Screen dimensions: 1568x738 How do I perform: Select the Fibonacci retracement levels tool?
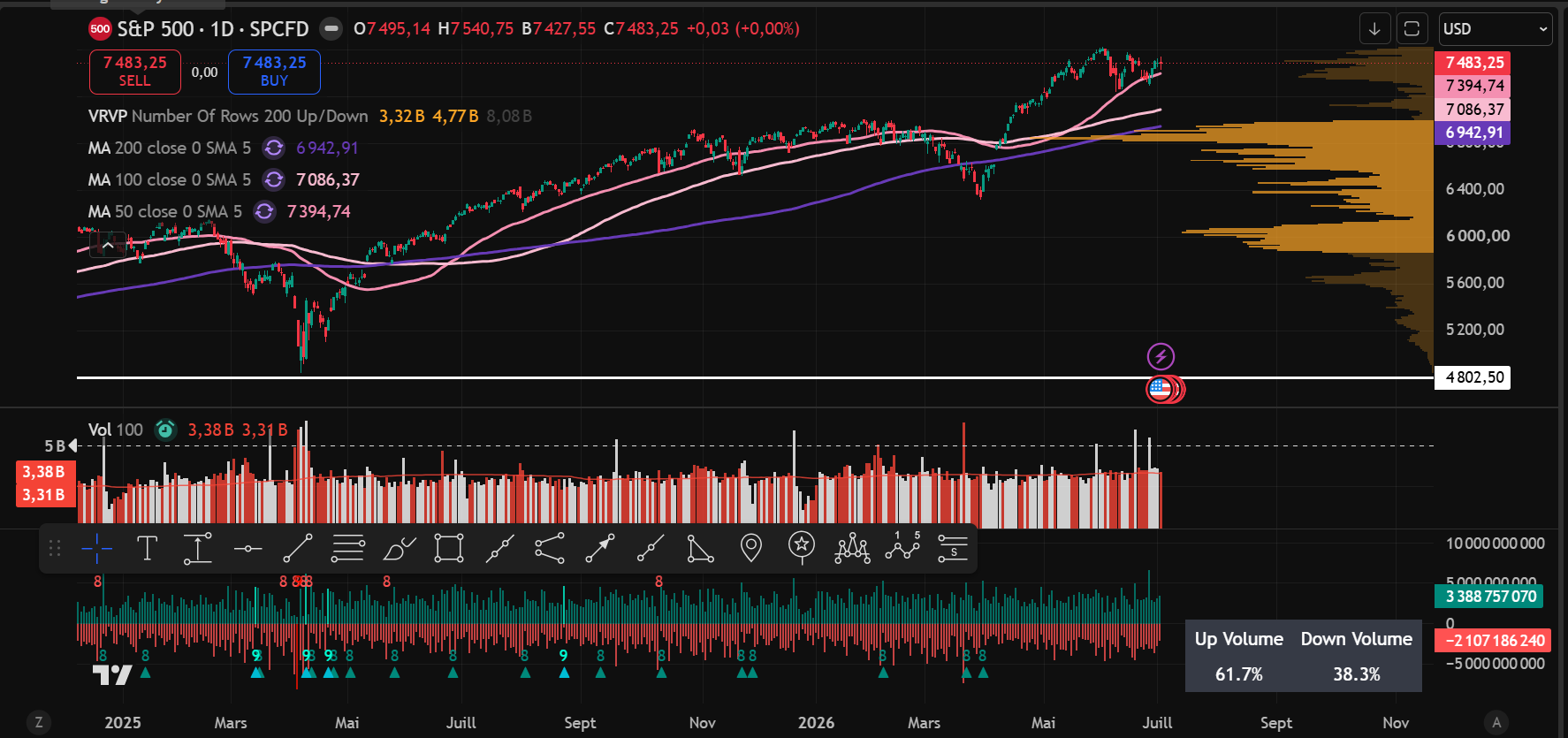click(348, 549)
